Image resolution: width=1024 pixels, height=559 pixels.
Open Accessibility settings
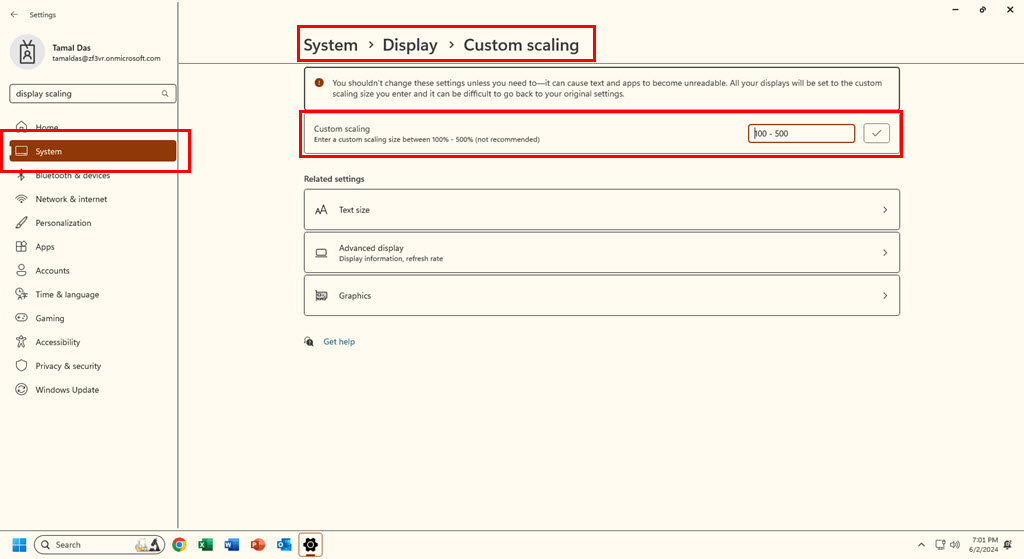(93, 342)
